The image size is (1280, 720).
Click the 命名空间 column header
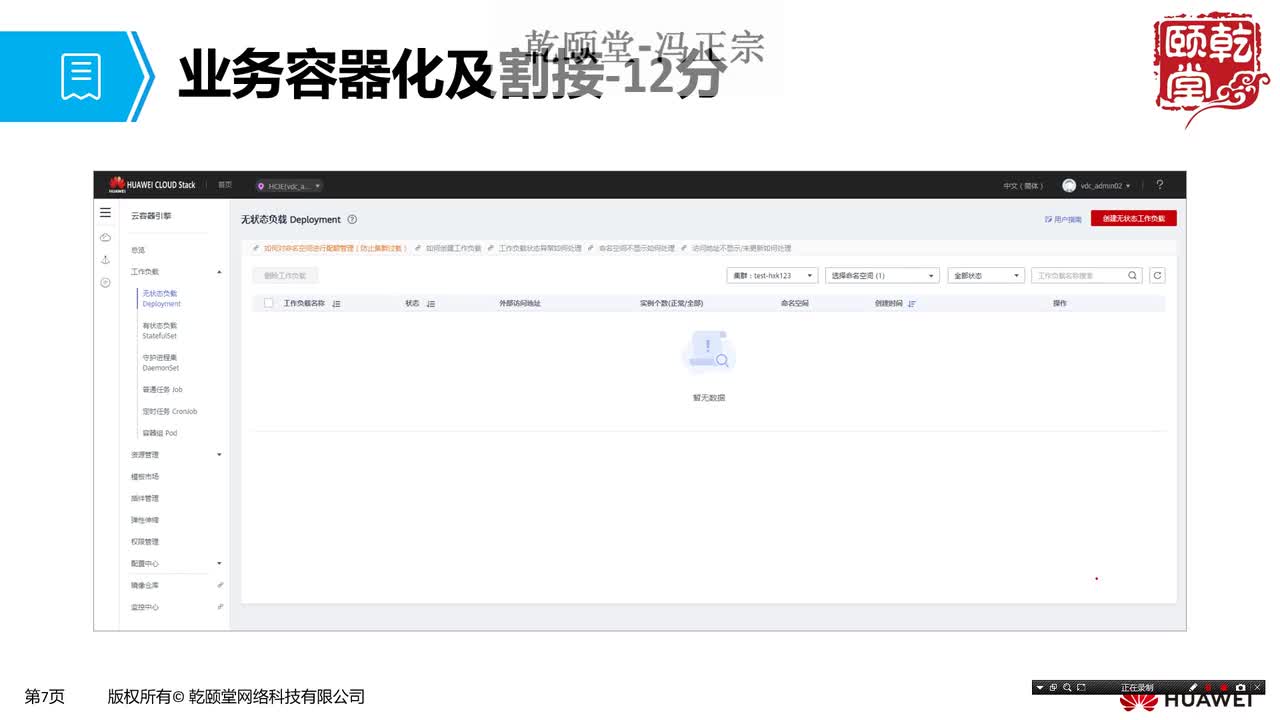[x=795, y=303]
